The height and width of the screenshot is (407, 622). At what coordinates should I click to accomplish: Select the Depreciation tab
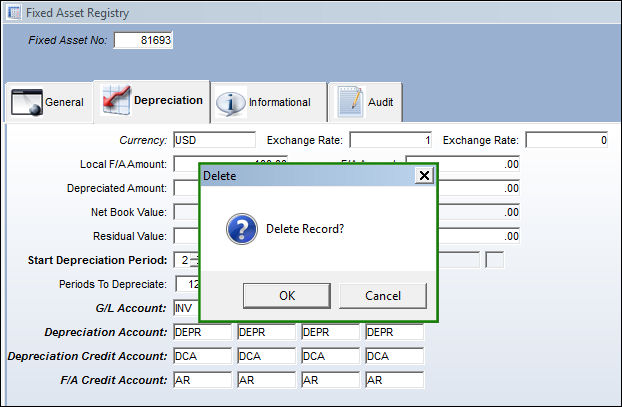point(152,101)
